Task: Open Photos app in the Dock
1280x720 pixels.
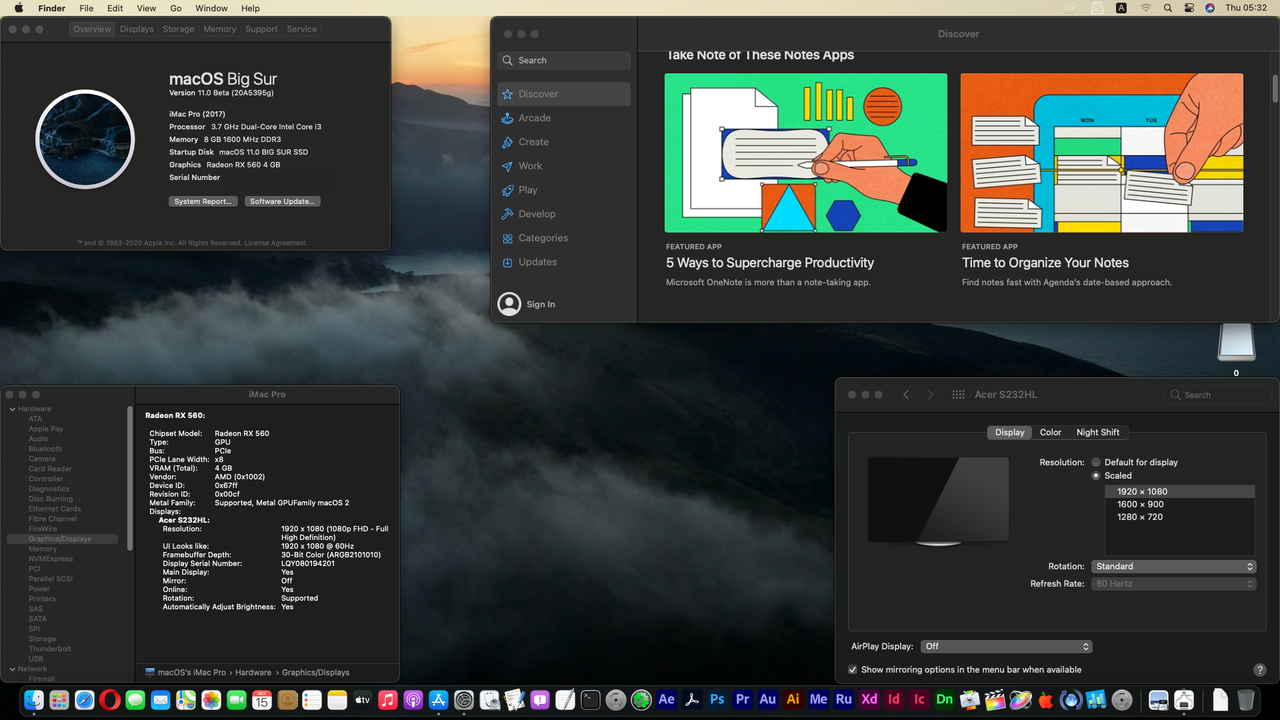Action: click(x=211, y=700)
